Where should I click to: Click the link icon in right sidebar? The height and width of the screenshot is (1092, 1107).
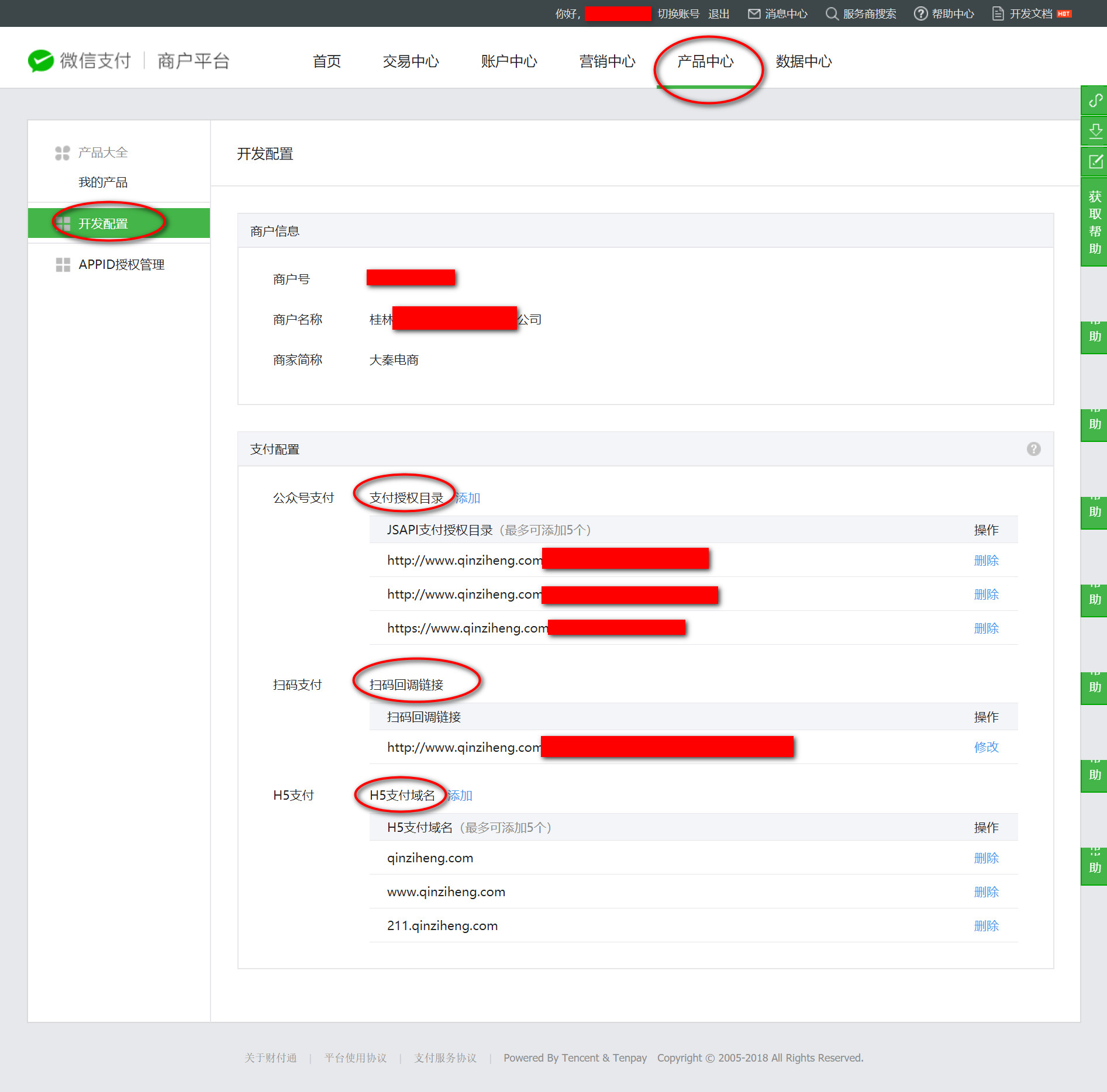point(1095,101)
